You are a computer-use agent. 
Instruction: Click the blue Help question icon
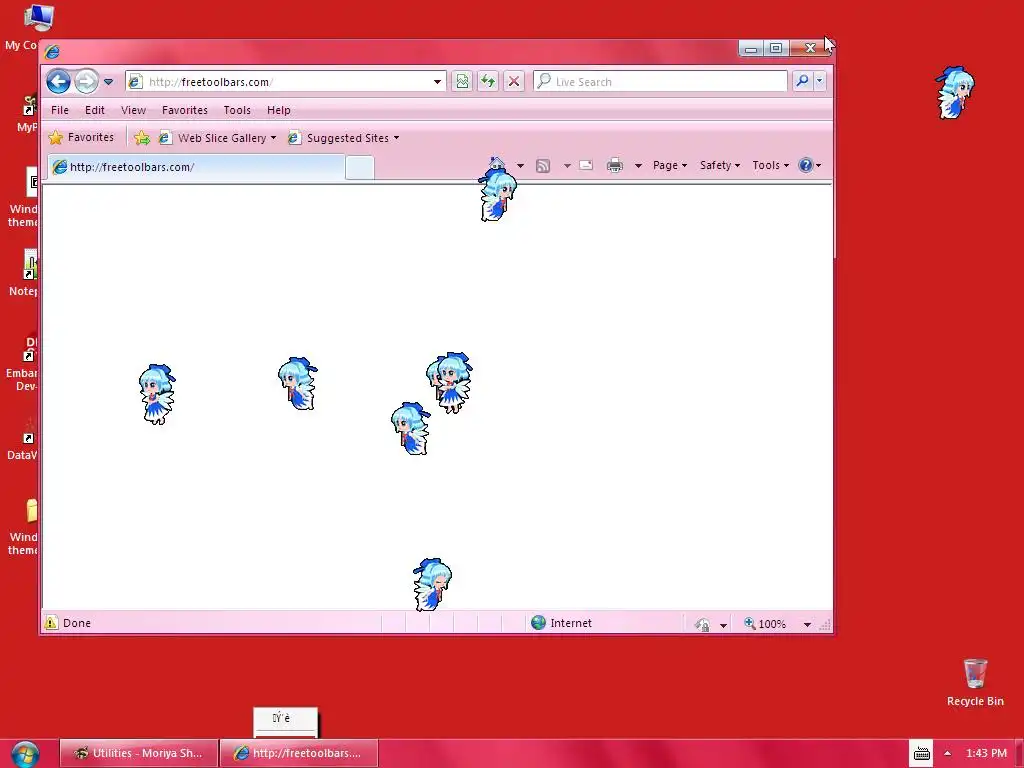click(806, 165)
